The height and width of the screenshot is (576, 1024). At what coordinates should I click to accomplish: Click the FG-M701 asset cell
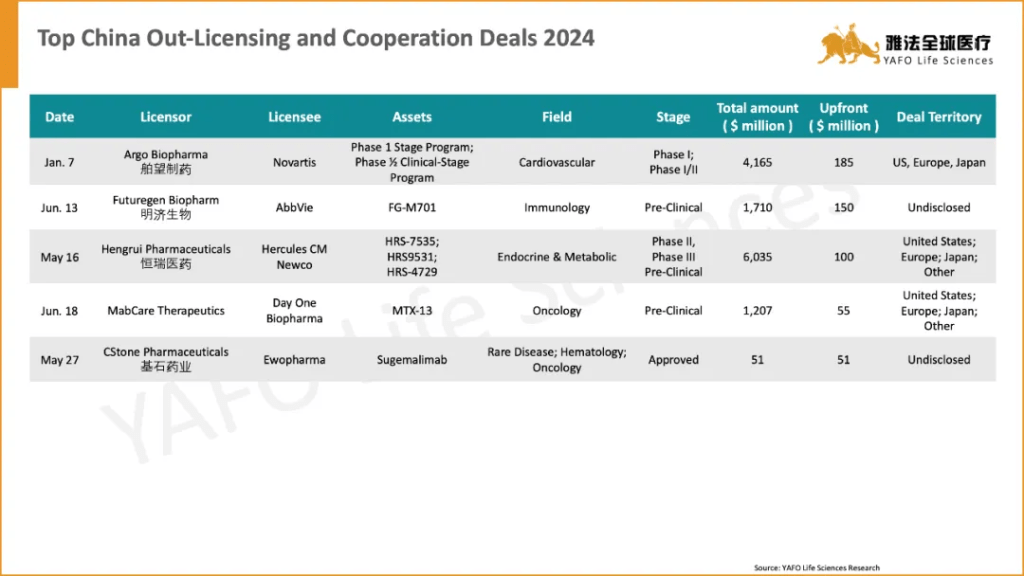(x=412, y=208)
